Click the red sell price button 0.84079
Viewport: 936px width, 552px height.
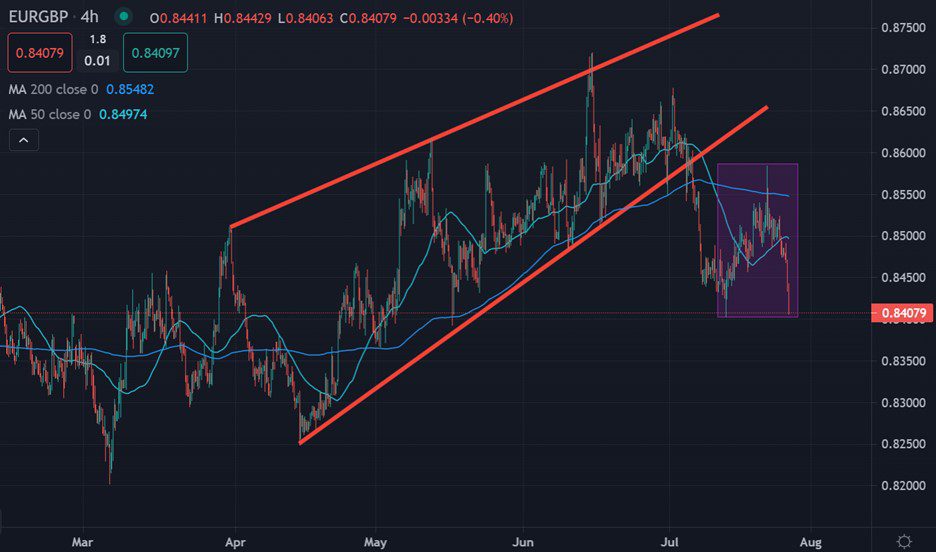point(40,53)
